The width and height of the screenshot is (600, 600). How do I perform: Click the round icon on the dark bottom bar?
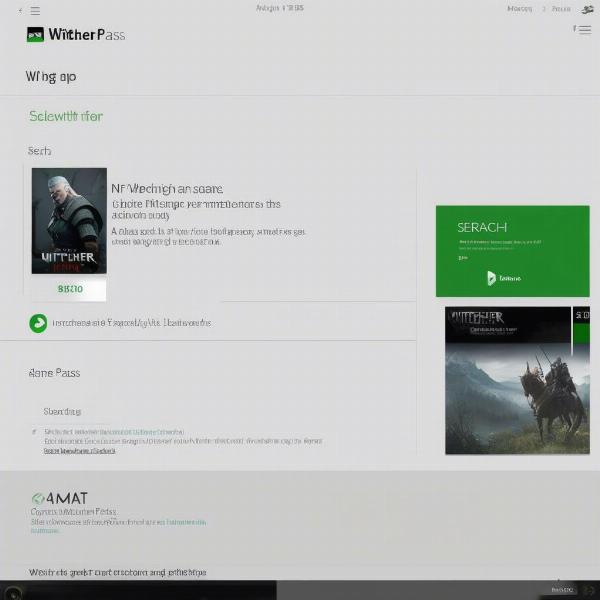[x=14, y=594]
